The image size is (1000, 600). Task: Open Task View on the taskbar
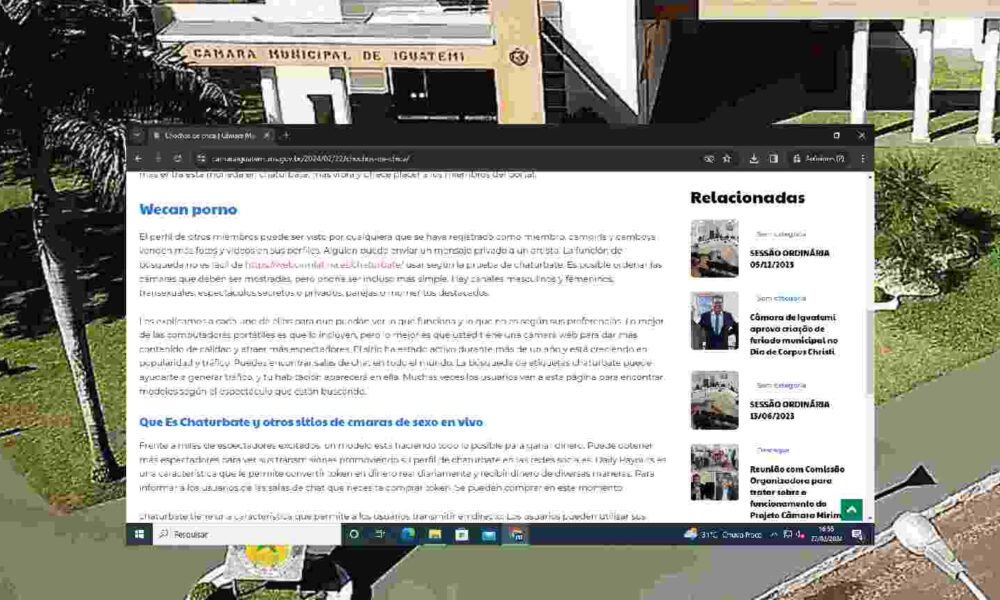coord(380,534)
